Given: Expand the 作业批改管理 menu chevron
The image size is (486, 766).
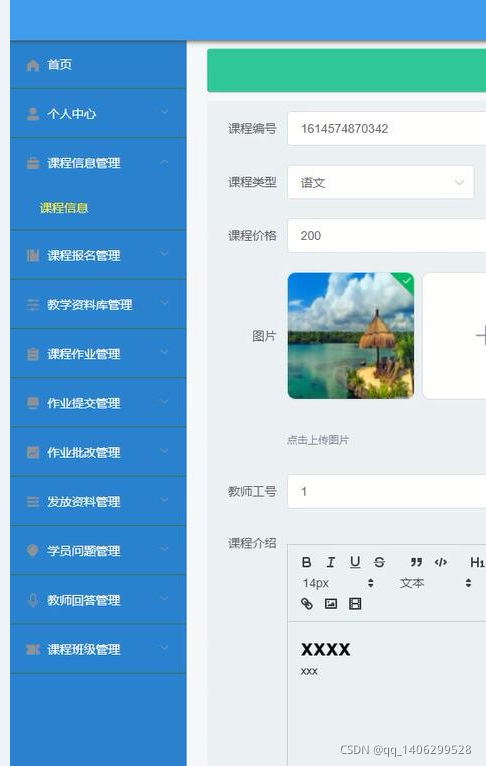Looking at the screenshot, I should [x=165, y=450].
